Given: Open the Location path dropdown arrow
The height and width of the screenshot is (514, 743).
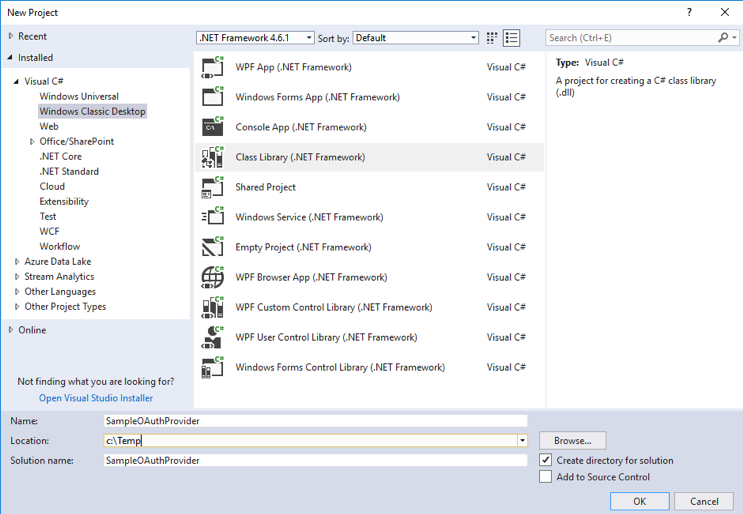Looking at the screenshot, I should pyautogui.click(x=522, y=441).
